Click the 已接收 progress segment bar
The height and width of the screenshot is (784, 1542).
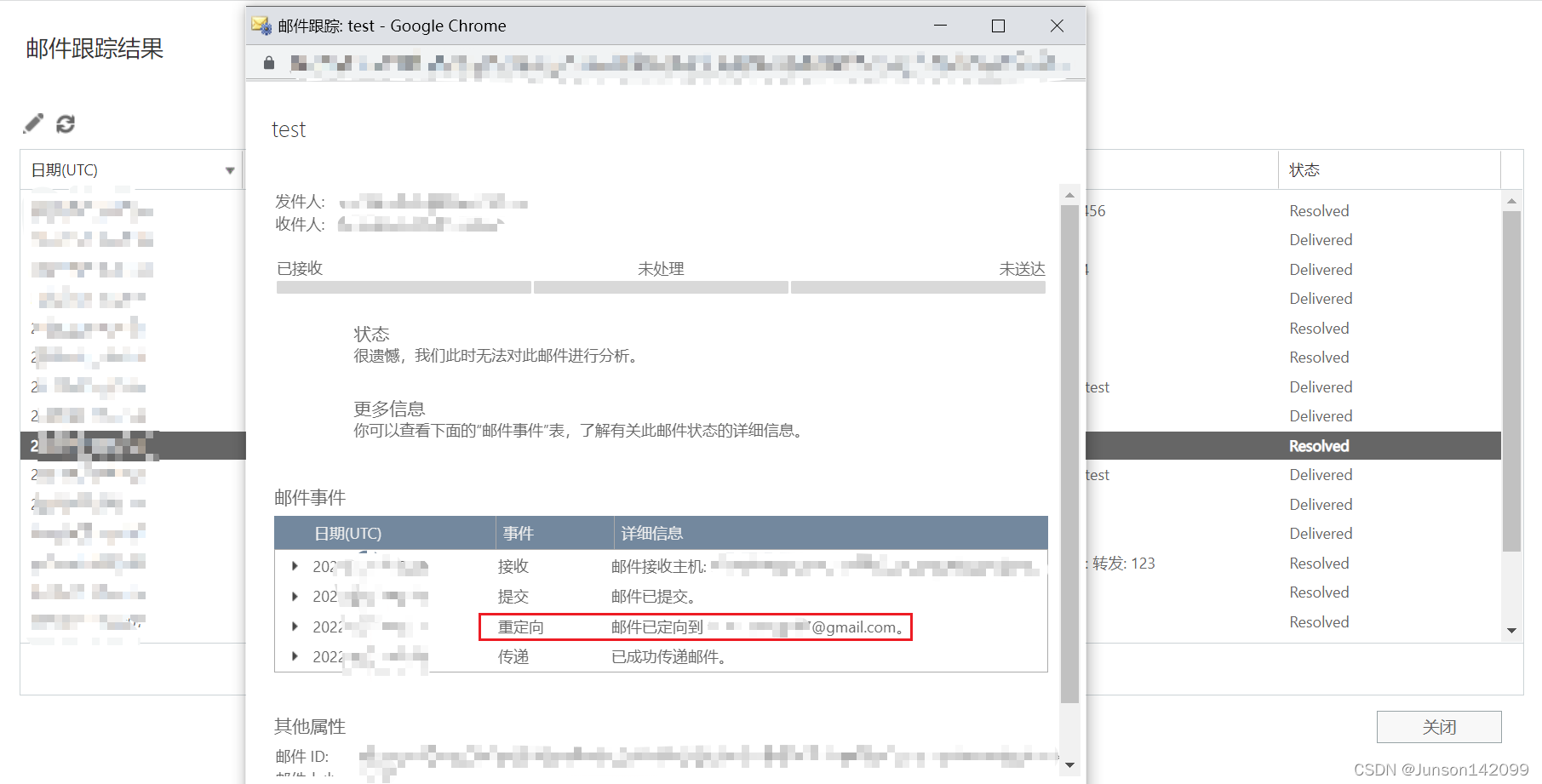(404, 288)
